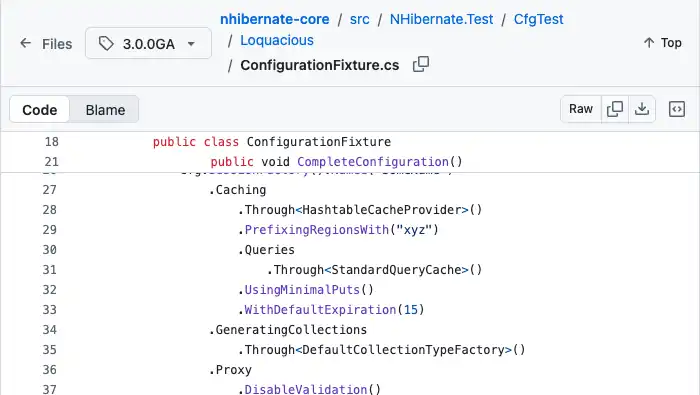This screenshot has width=700, height=395.
Task: Click the tag icon in branch selector
Action: pyautogui.click(x=106, y=44)
